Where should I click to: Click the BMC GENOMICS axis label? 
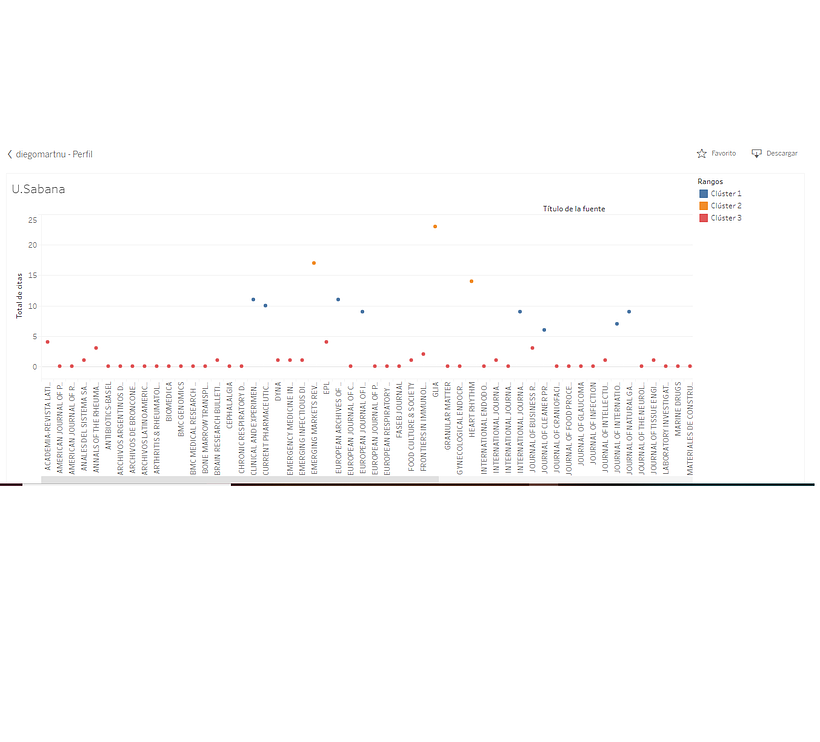click(181, 409)
